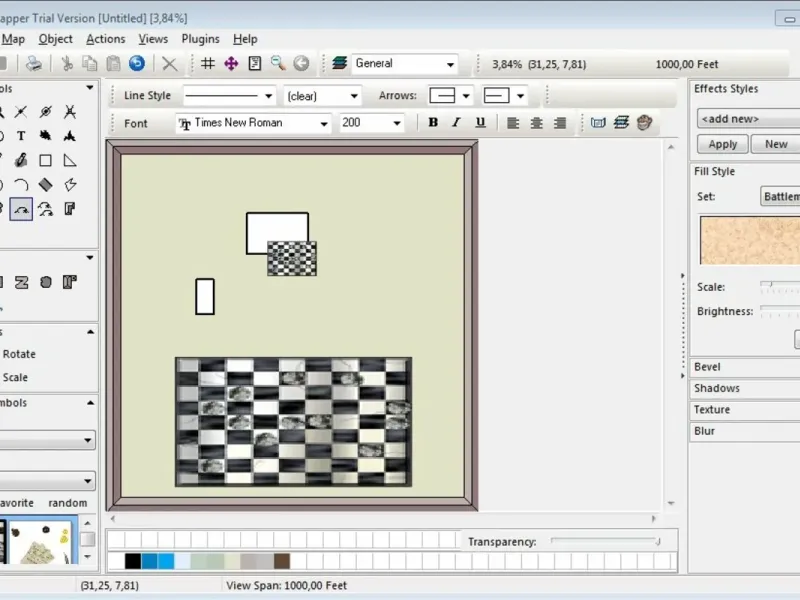Select the Z-shaped corridor tool
The height and width of the screenshot is (600, 800).
21,282
